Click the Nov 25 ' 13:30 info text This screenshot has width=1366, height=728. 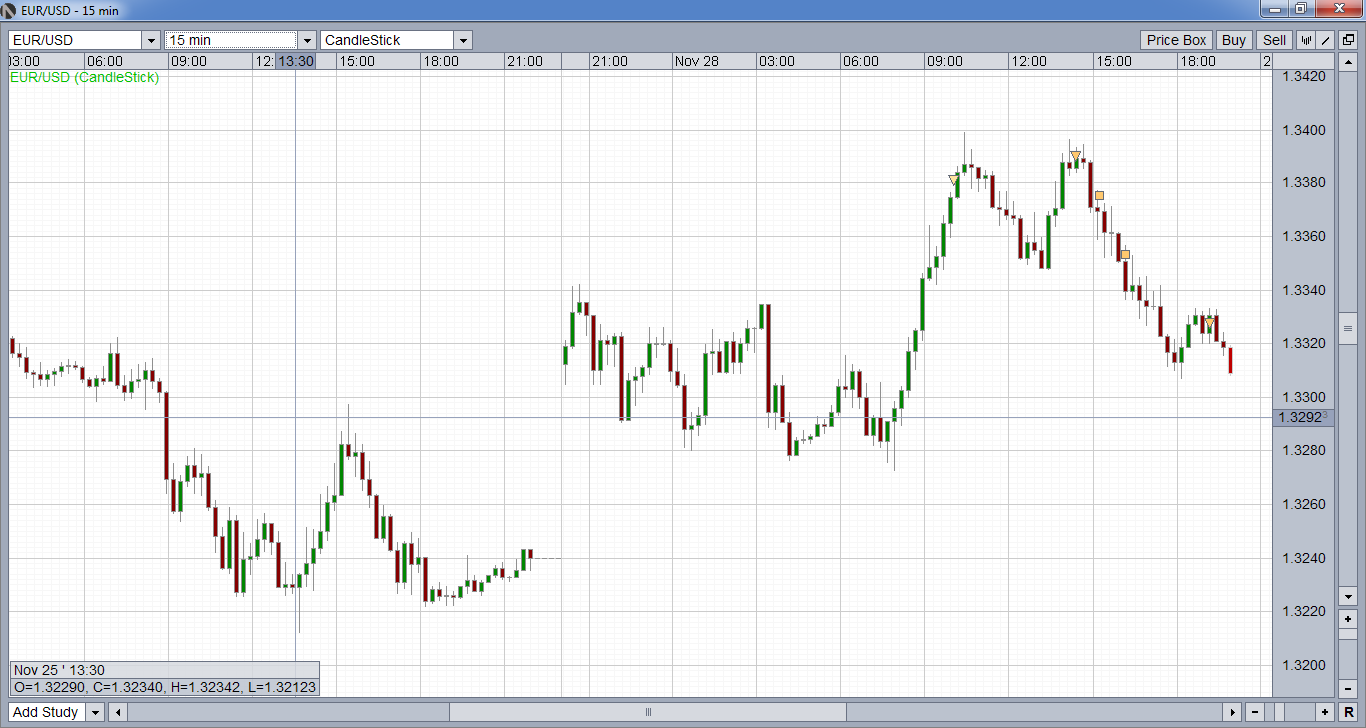(x=59, y=670)
